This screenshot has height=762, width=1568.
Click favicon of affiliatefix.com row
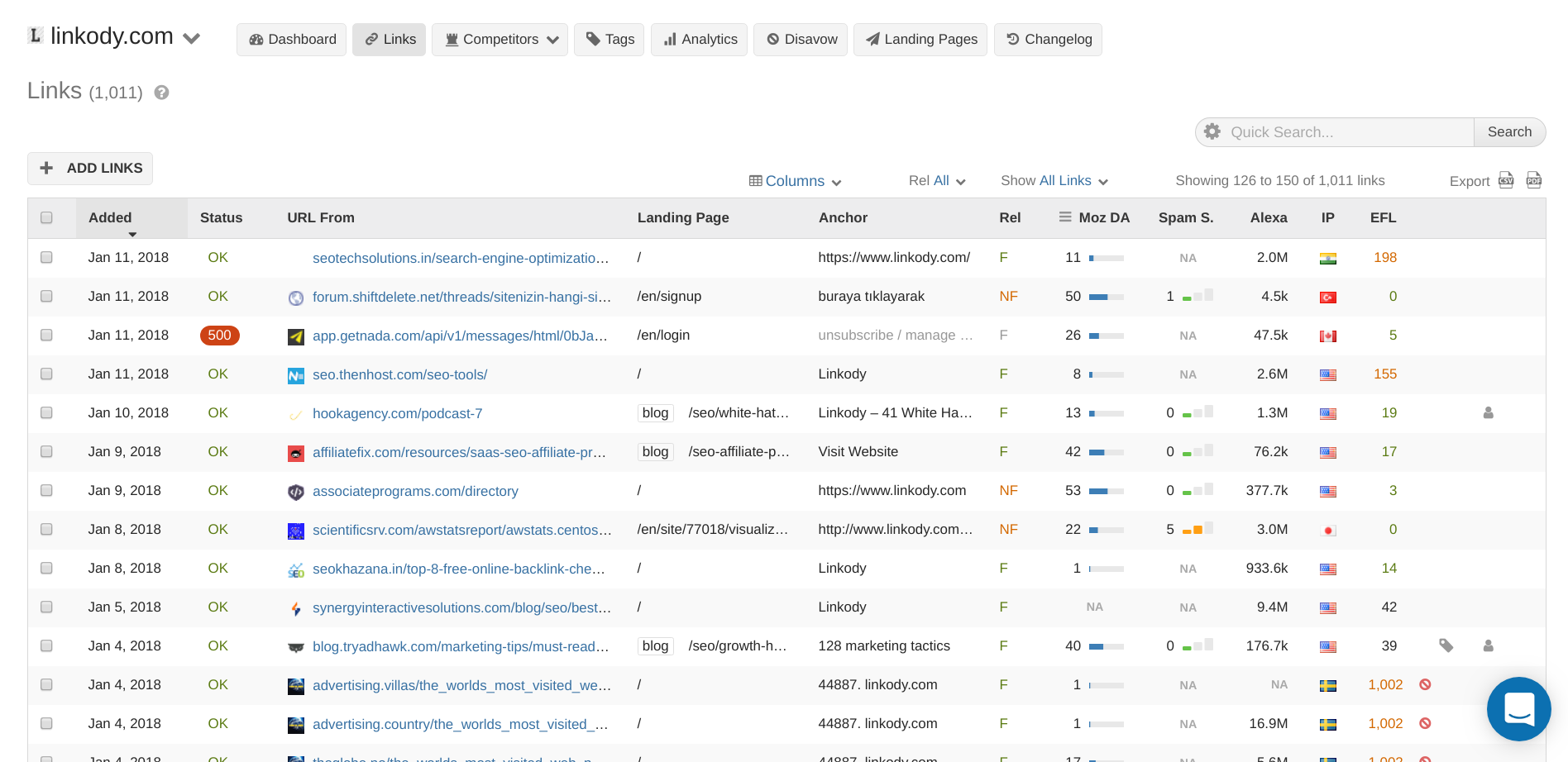296,454
